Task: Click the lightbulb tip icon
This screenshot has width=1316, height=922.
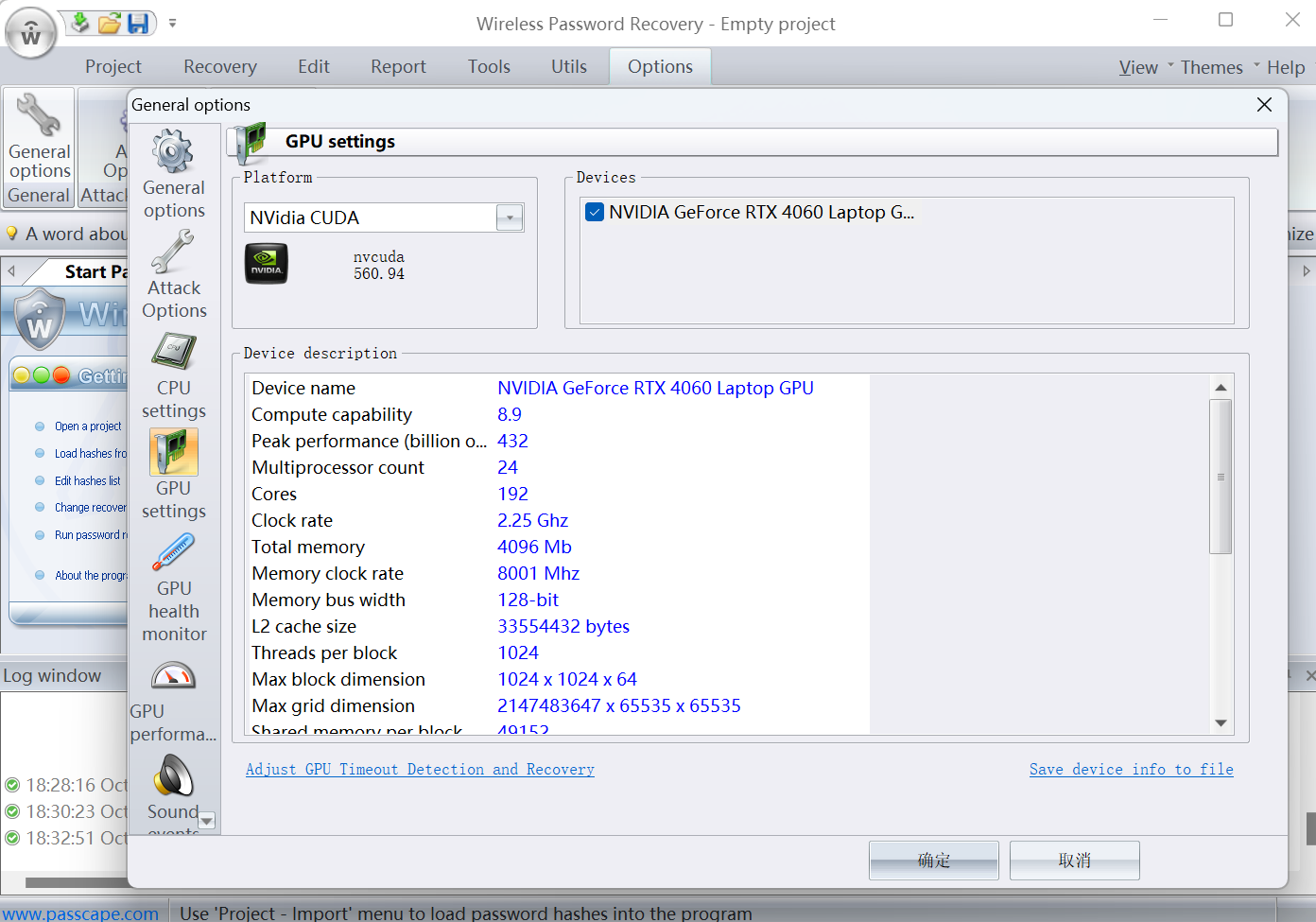Action: click(12, 234)
